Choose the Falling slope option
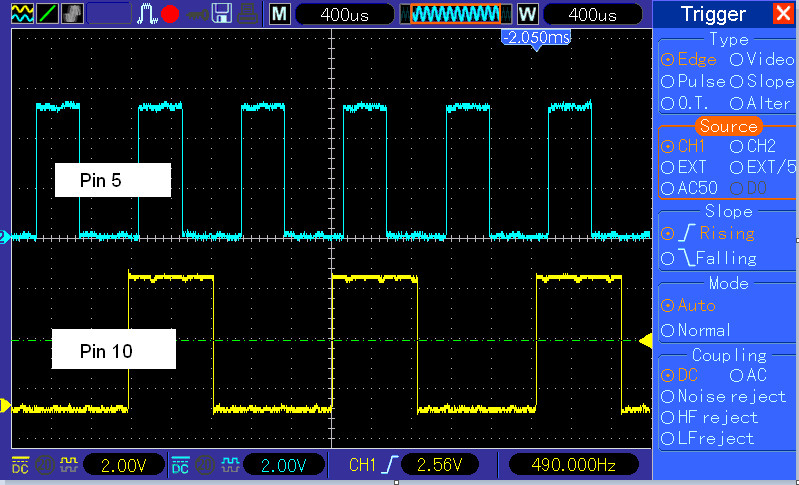Viewport: 799px width, 485px height. [x=709, y=258]
